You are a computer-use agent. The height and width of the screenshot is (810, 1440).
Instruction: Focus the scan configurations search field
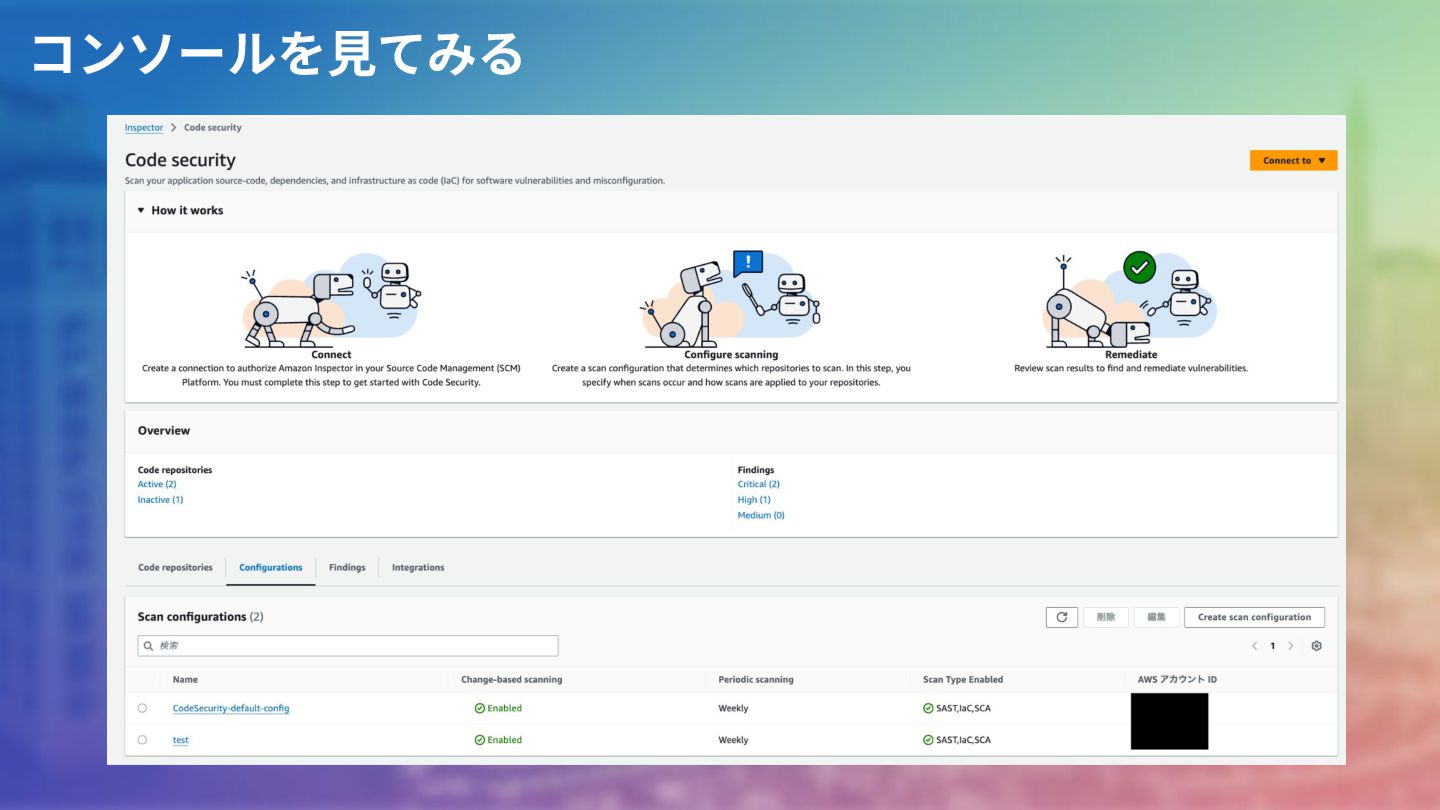(348, 646)
